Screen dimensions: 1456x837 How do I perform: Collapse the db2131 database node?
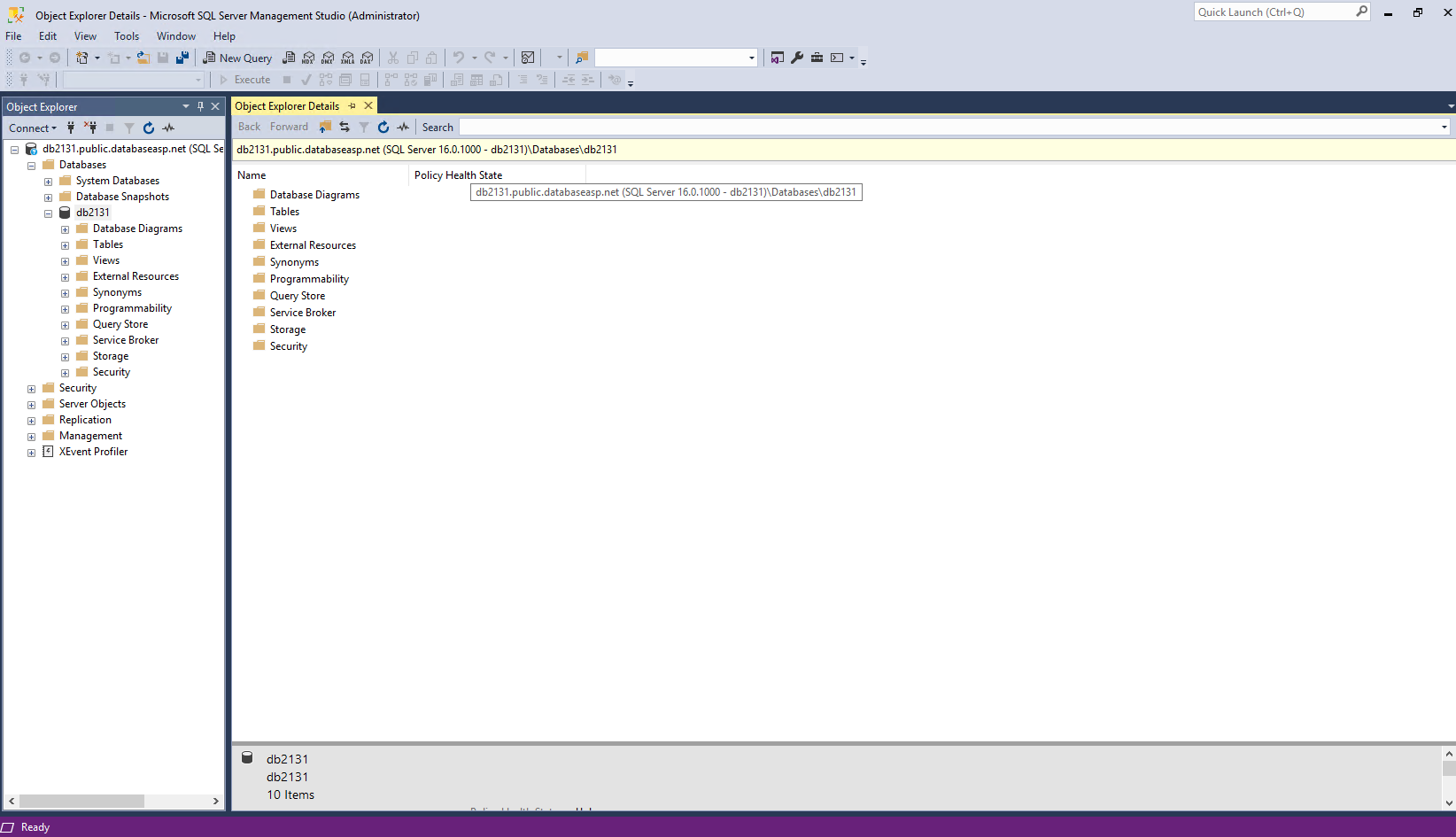click(x=48, y=213)
